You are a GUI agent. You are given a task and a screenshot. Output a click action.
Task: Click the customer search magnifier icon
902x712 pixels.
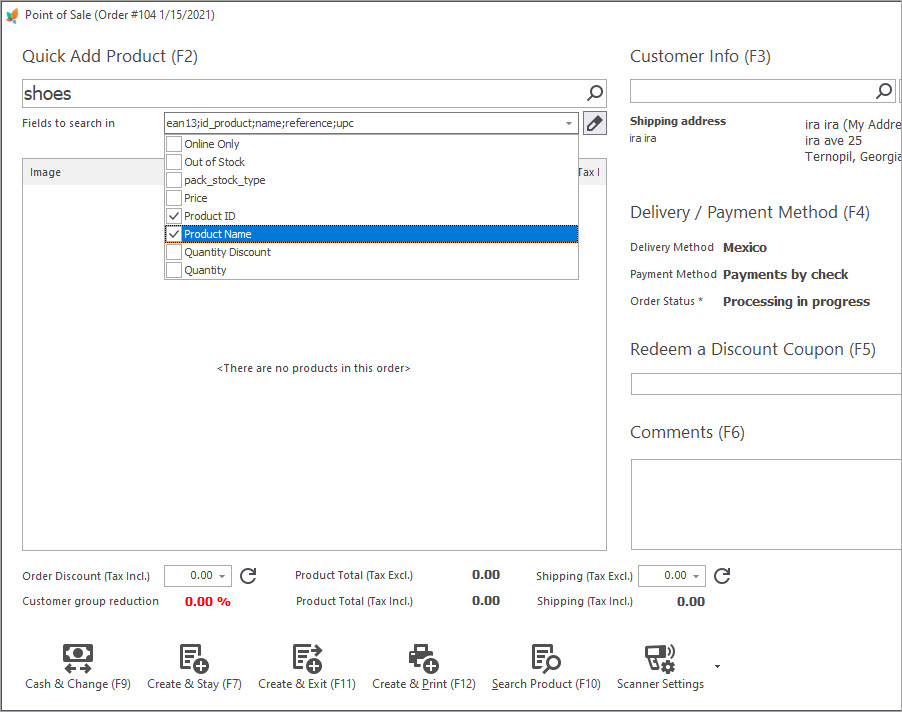point(884,91)
